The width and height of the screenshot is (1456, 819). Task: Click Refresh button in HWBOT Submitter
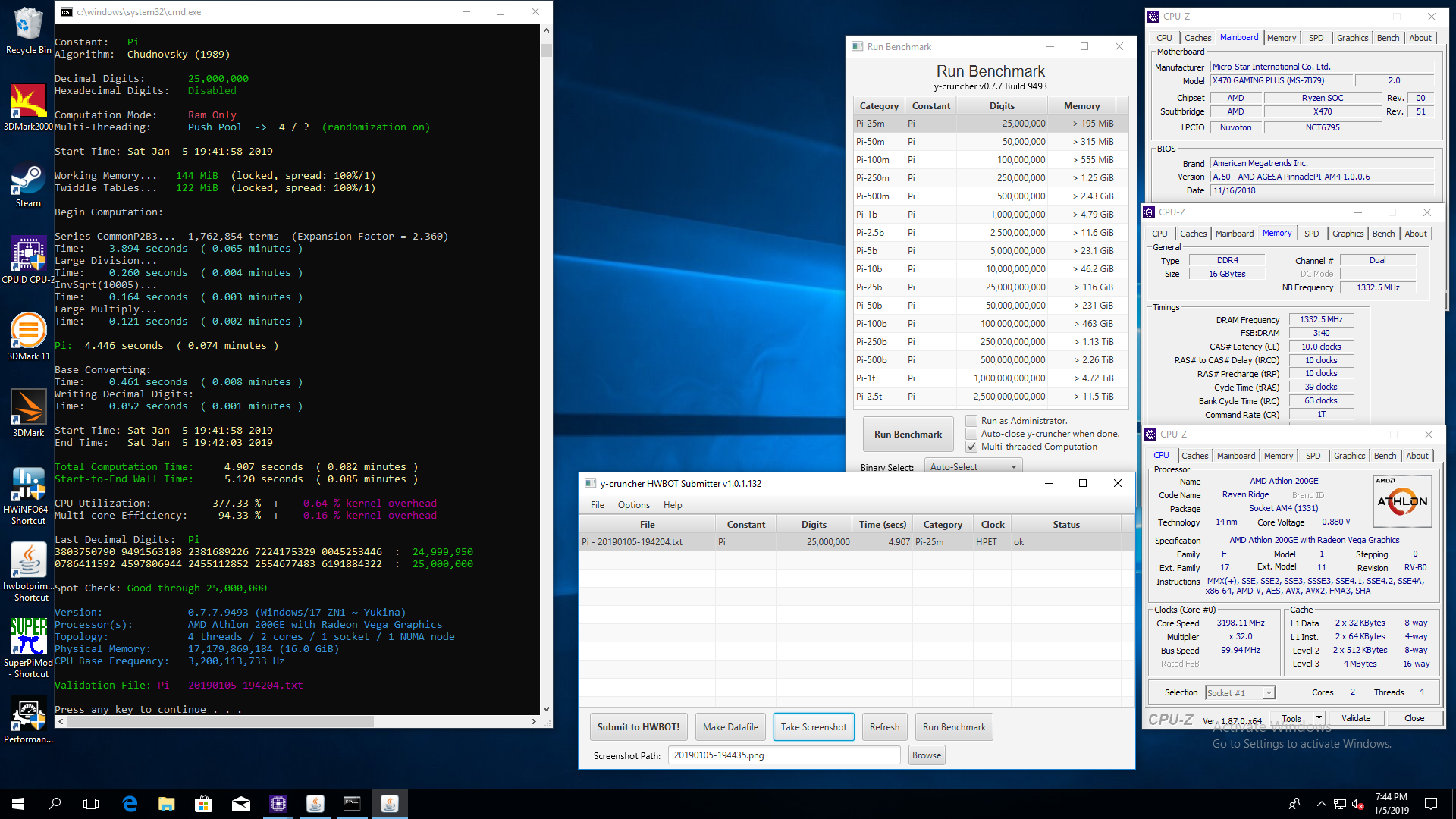(884, 727)
